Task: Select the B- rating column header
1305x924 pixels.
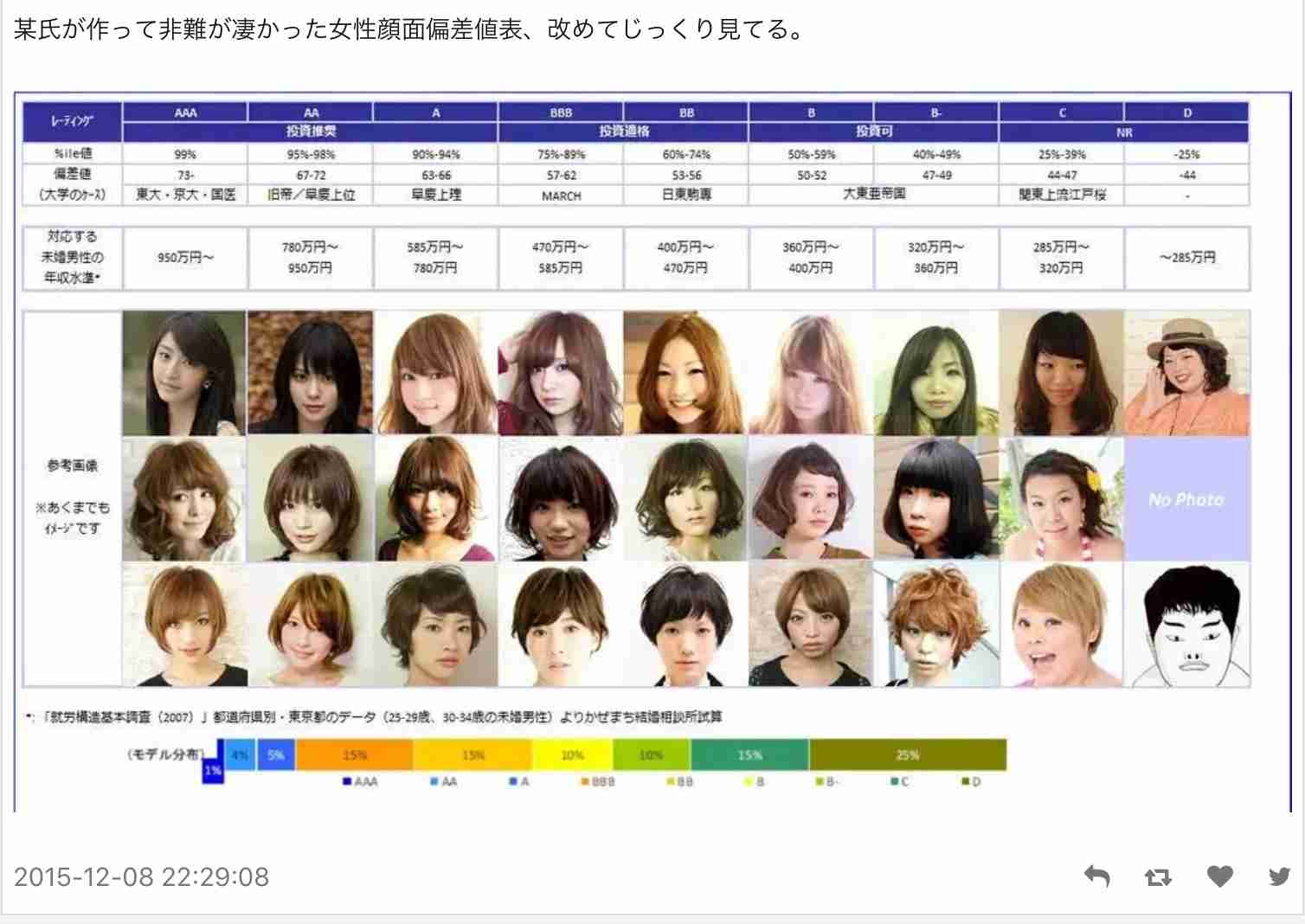Action: point(936,112)
